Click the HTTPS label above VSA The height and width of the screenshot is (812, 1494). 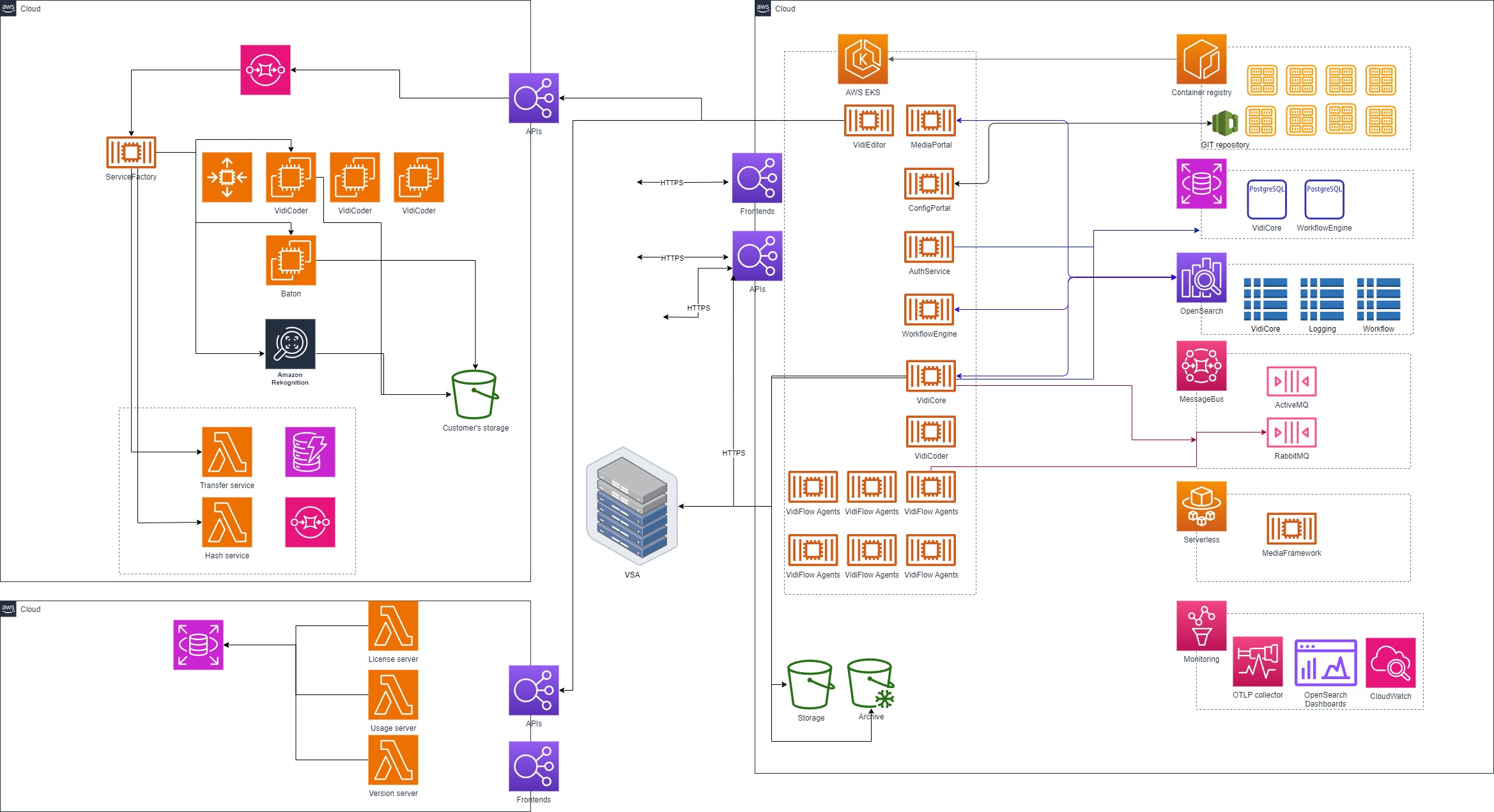coord(734,453)
